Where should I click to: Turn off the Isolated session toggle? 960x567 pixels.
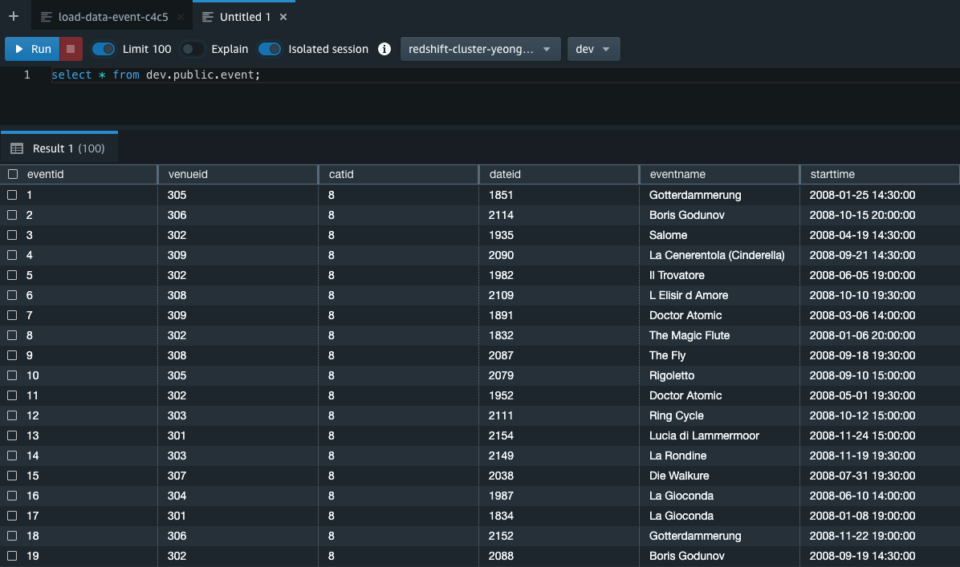point(269,49)
